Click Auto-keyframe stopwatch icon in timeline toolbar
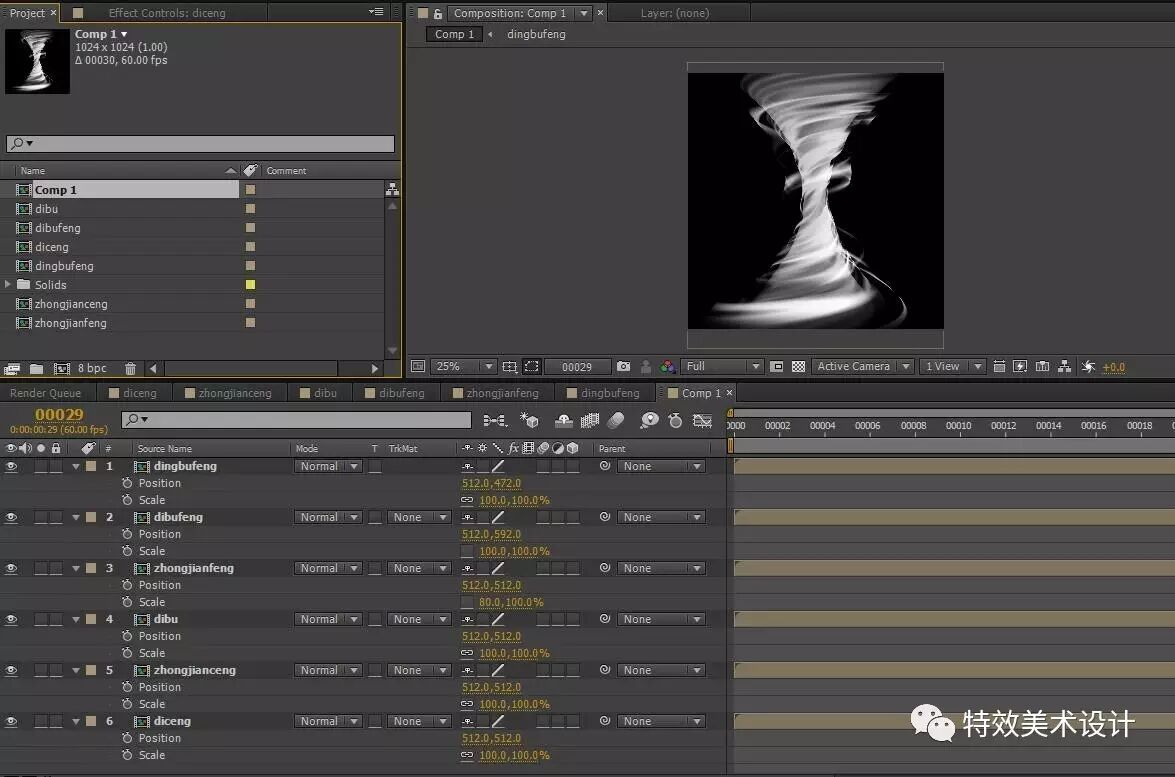Viewport: 1175px width, 777px height. click(675, 420)
